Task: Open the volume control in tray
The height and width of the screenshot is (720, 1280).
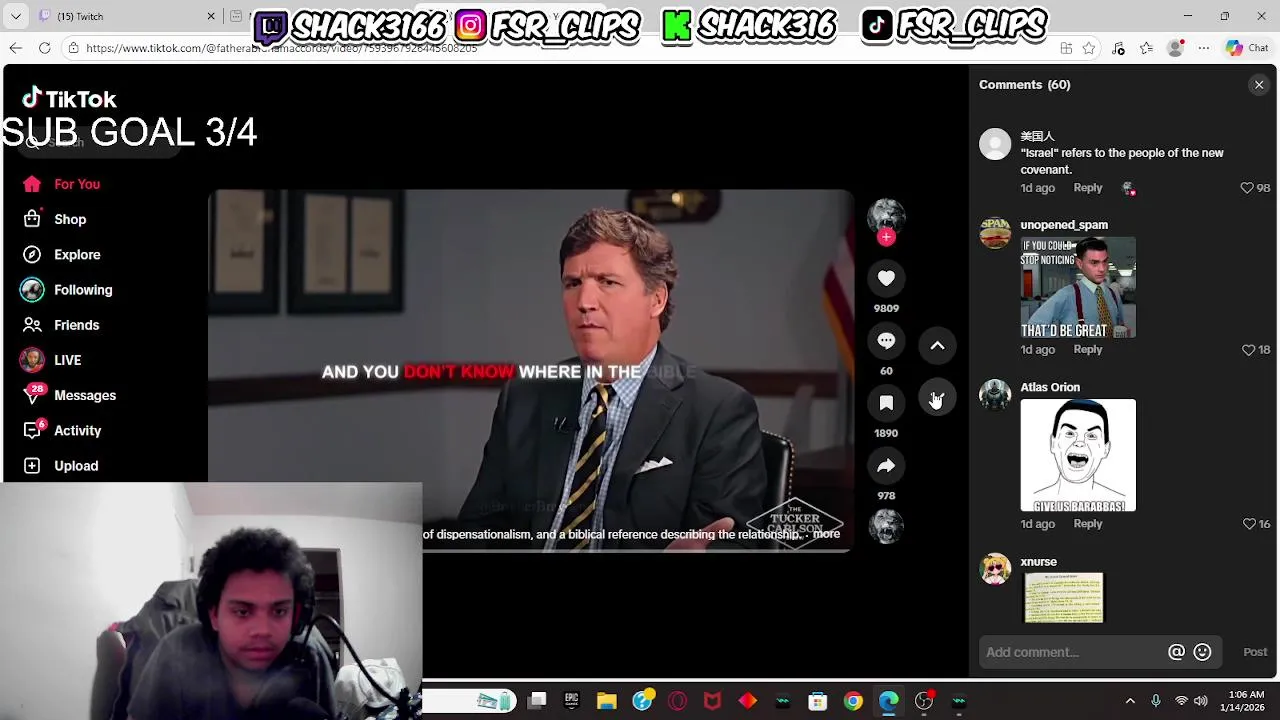Action: click(1201, 701)
